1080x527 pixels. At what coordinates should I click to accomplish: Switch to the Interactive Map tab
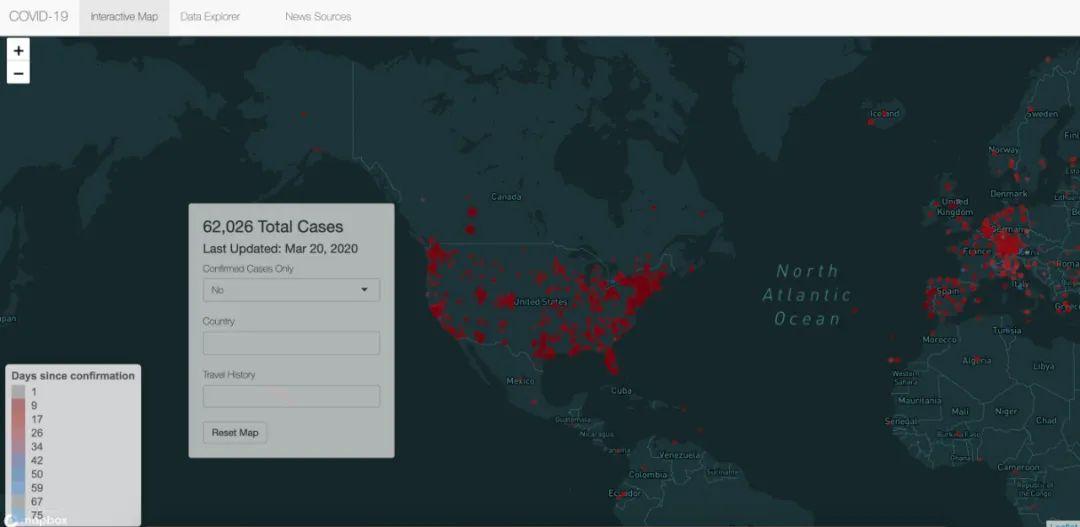tap(124, 17)
